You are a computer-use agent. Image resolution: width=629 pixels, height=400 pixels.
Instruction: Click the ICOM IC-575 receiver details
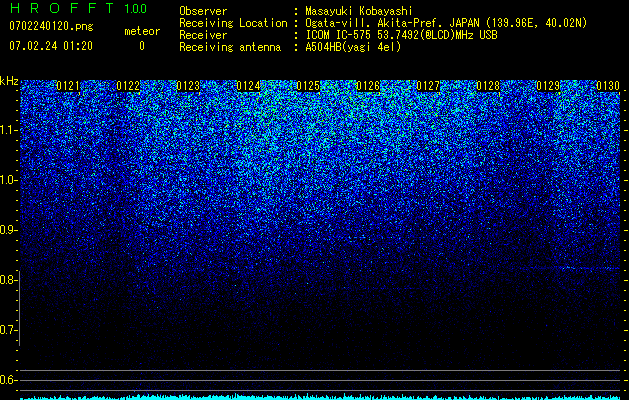tap(401, 35)
